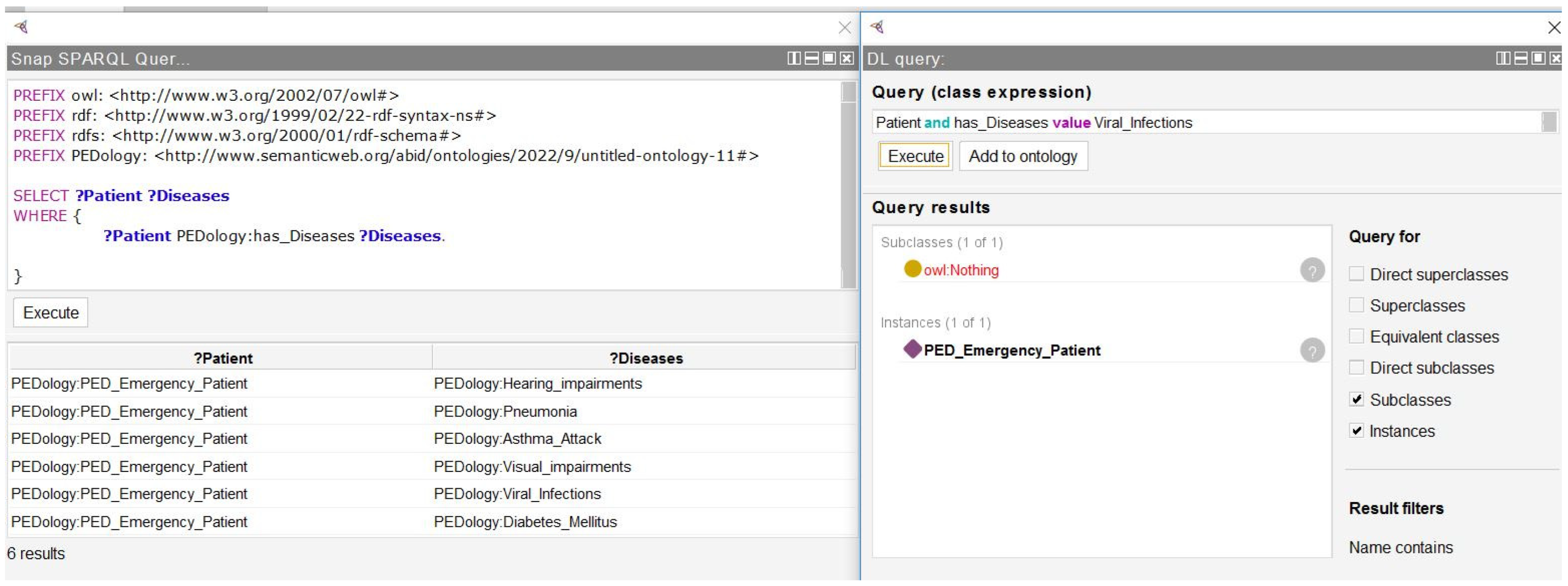1568x586 pixels.
Task: Click explanation icon for owl:Nothing
Action: tap(1312, 270)
